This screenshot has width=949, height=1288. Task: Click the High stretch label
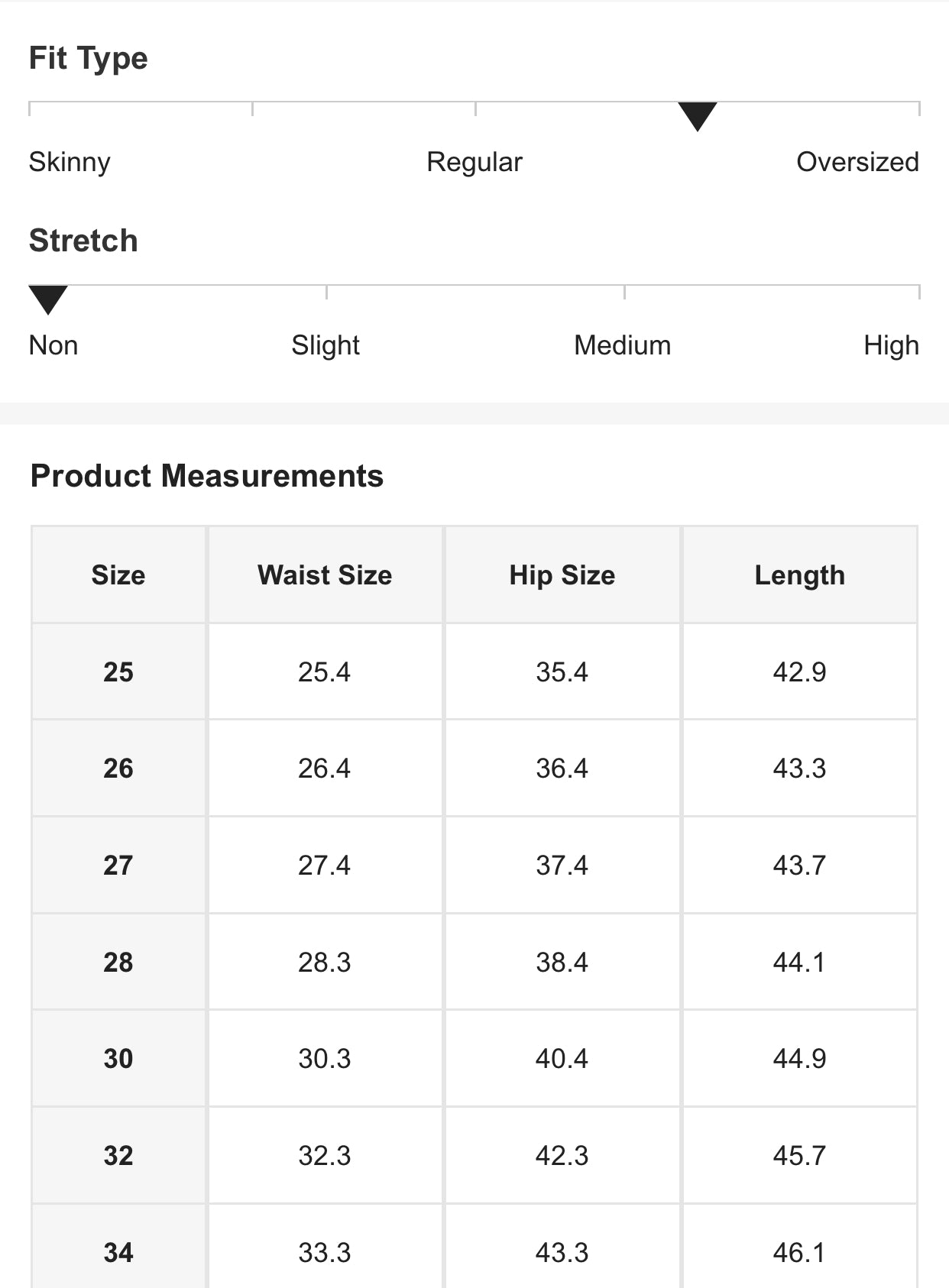coord(890,345)
